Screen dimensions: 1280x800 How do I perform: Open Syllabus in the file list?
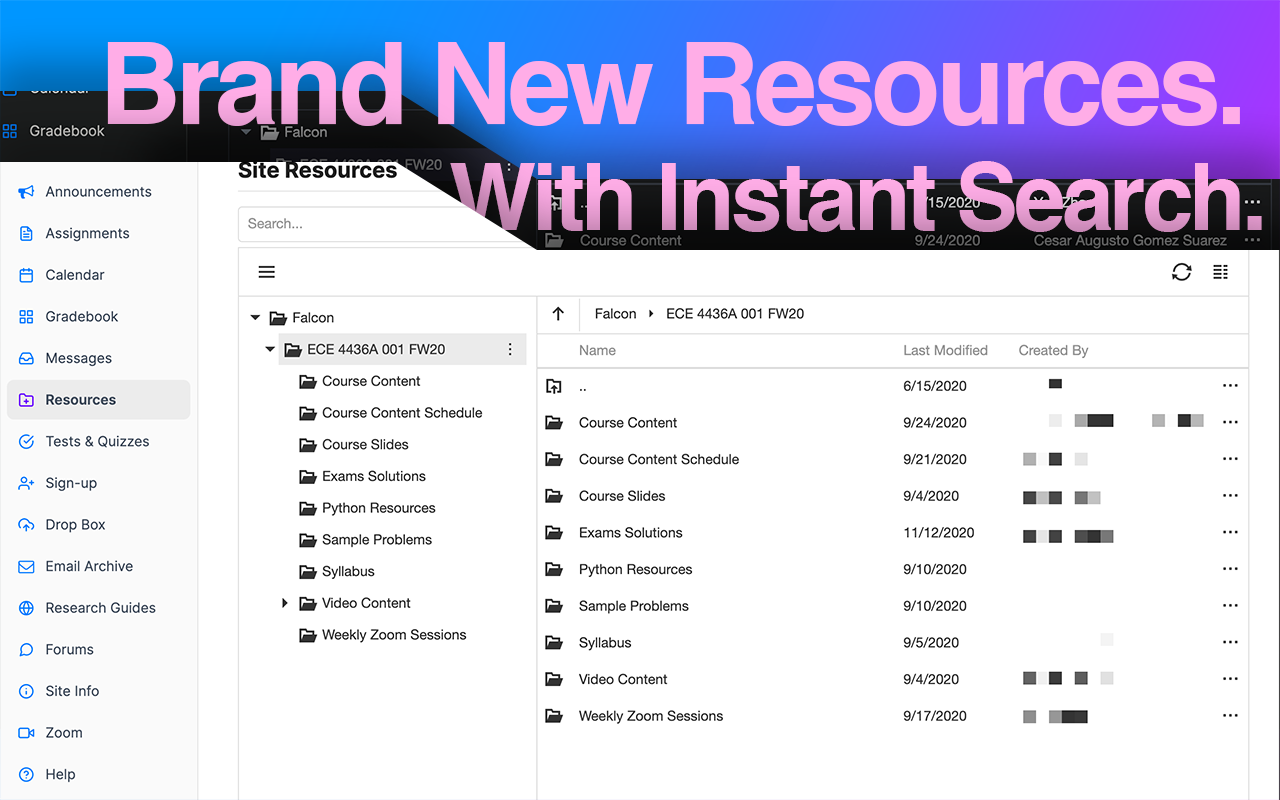click(x=605, y=643)
